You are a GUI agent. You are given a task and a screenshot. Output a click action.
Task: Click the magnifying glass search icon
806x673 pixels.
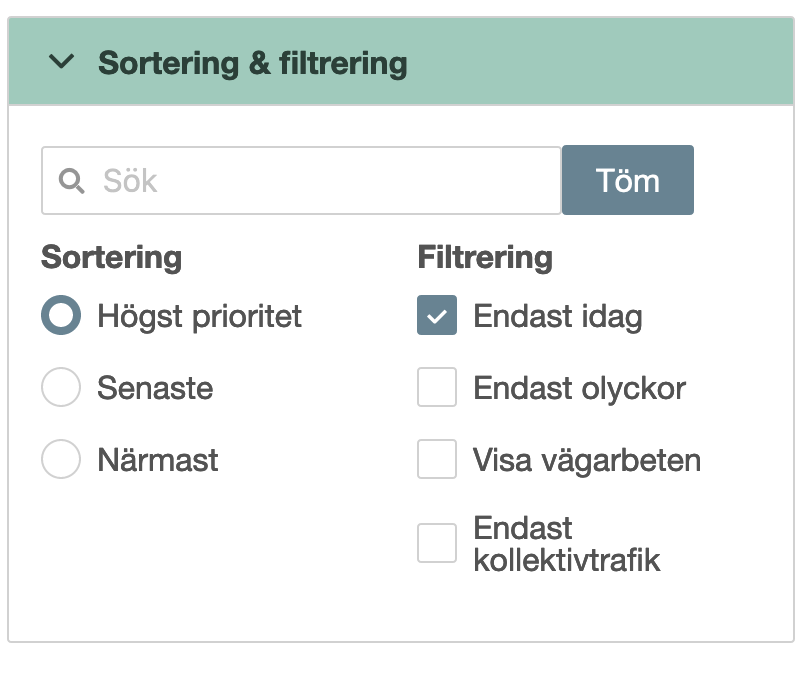click(x=72, y=181)
